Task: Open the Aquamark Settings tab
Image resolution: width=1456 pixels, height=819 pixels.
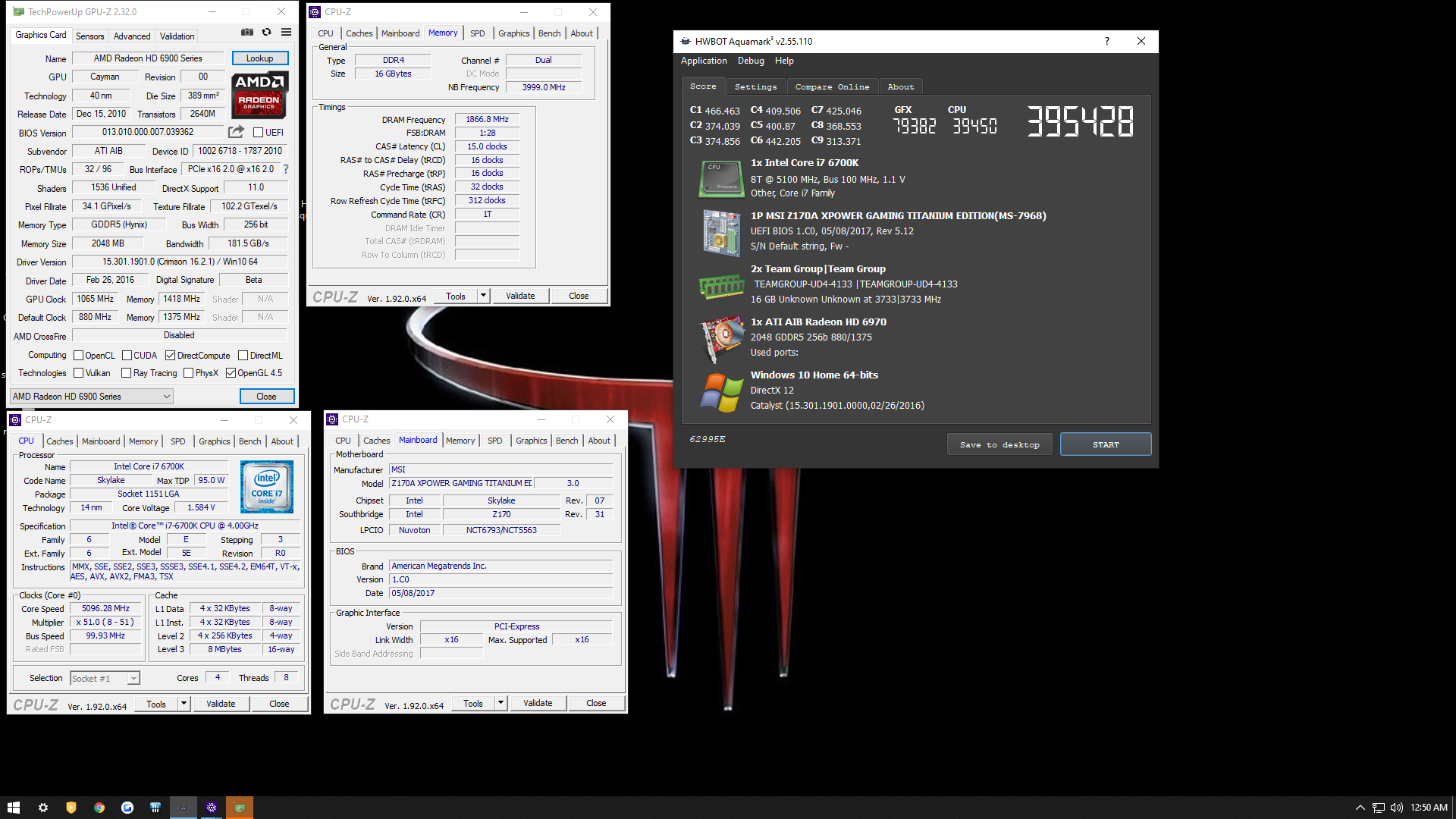Action: pyautogui.click(x=755, y=86)
